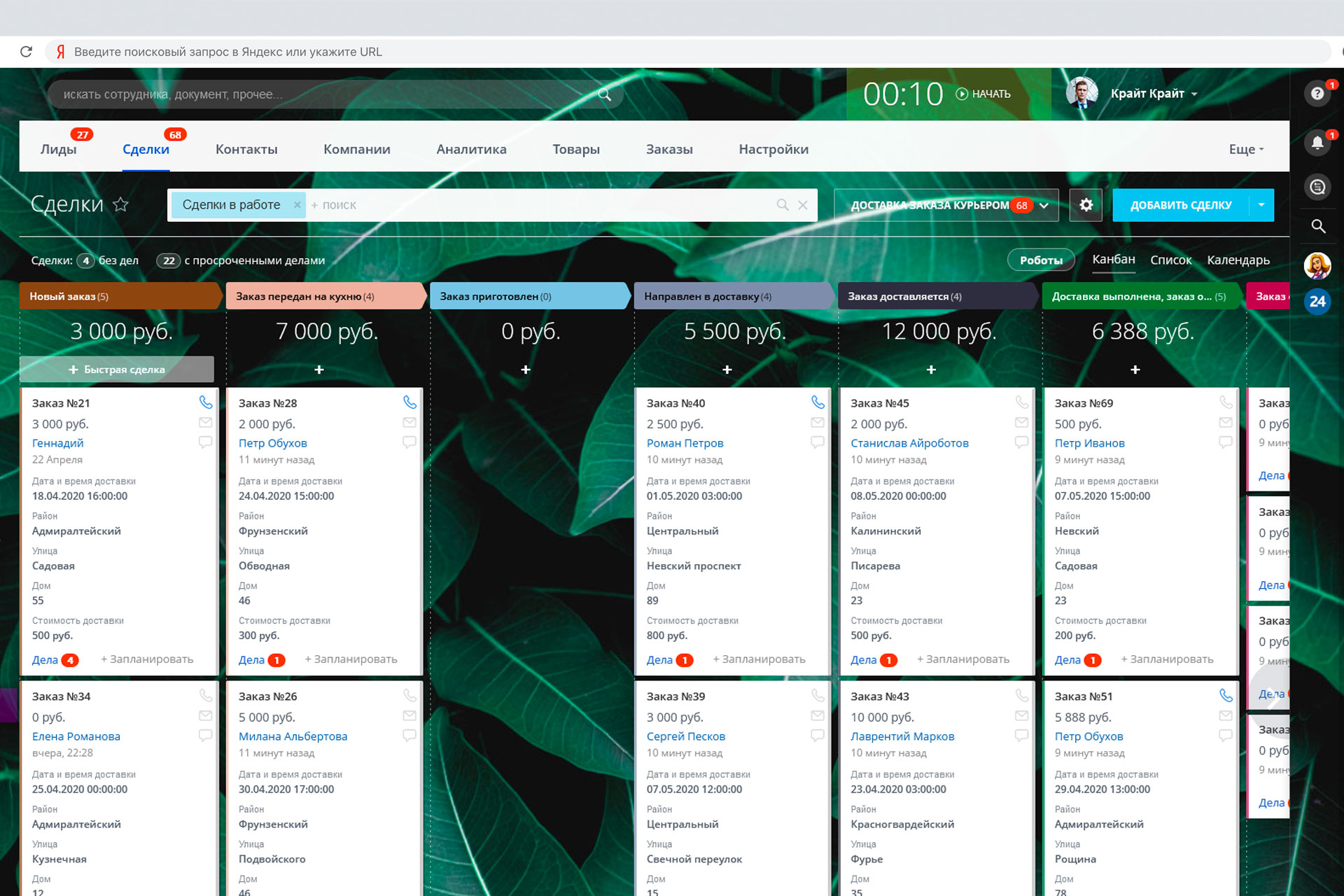This screenshot has width=1344, height=896.
Task: Open the Добавить сделку arrow dropdown
Action: pyautogui.click(x=1261, y=205)
